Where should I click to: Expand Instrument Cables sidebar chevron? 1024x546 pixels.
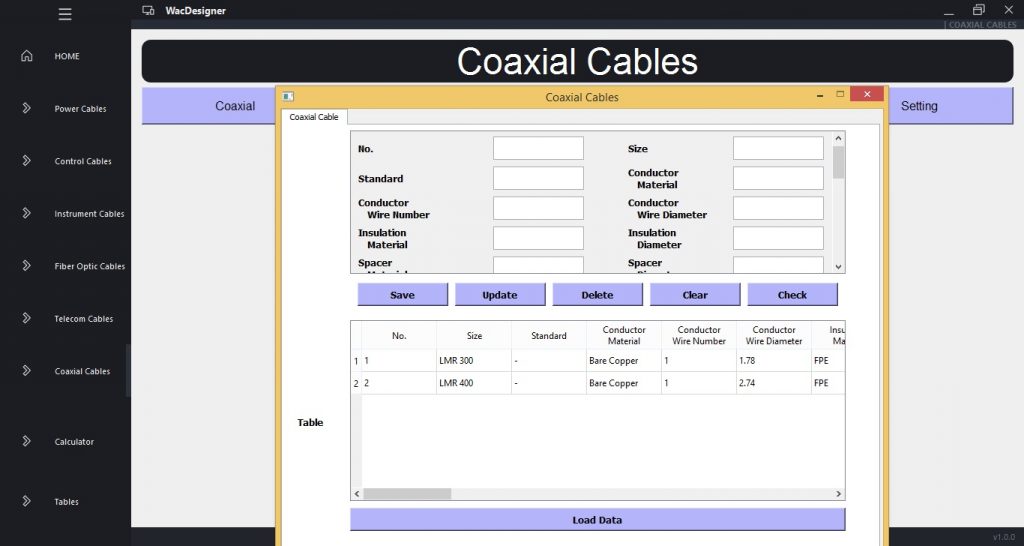[27, 213]
